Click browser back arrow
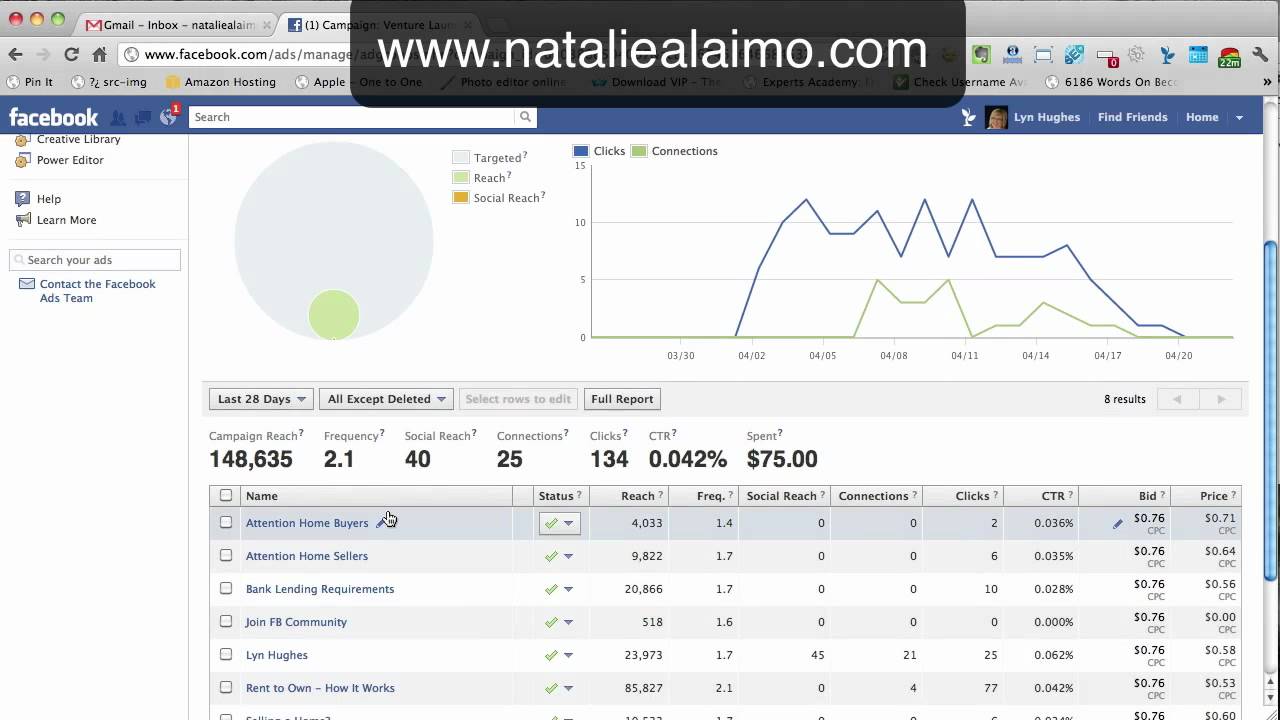1280x720 pixels. coord(15,55)
